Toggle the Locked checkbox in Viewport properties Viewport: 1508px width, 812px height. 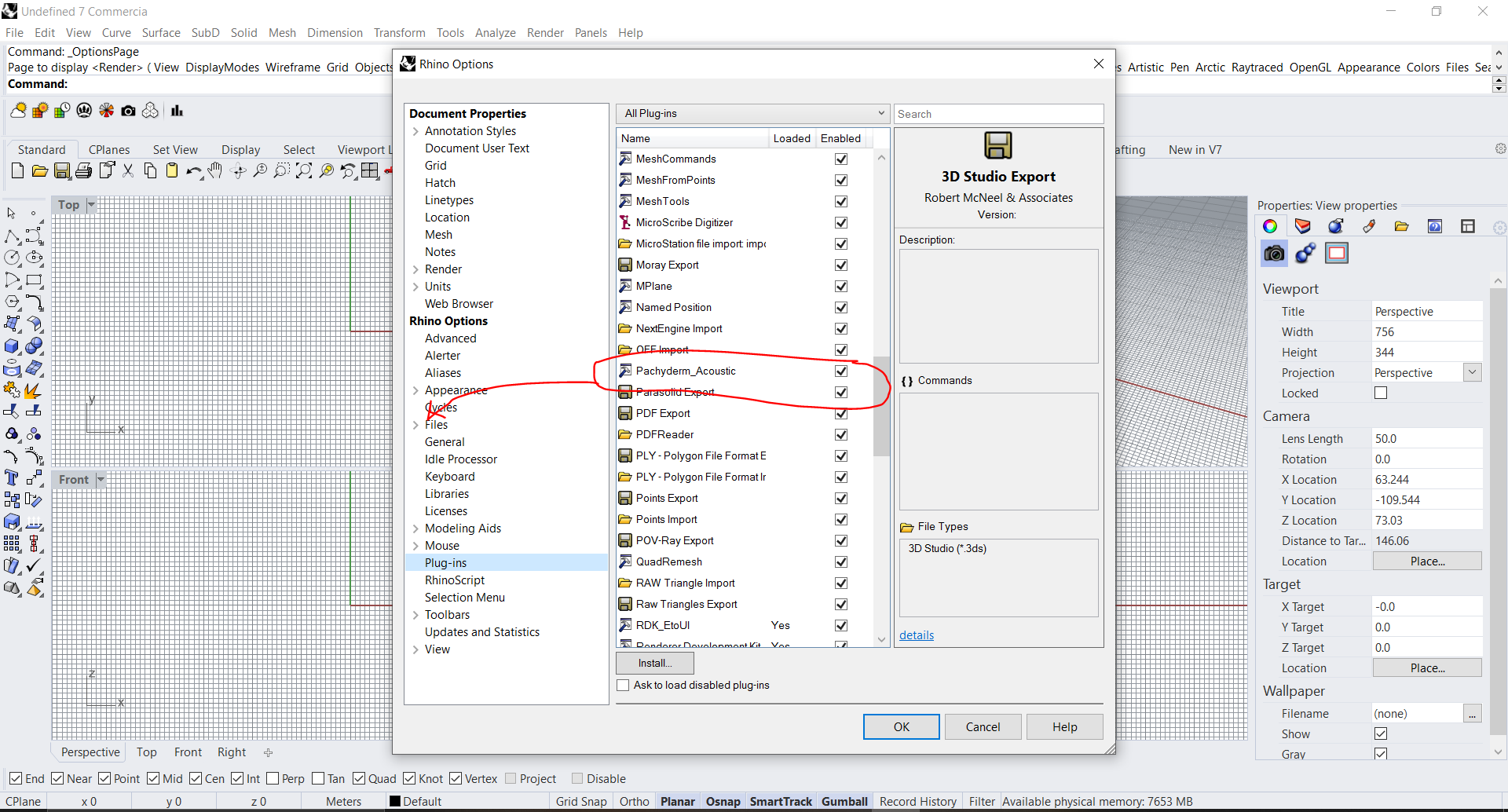point(1381,393)
